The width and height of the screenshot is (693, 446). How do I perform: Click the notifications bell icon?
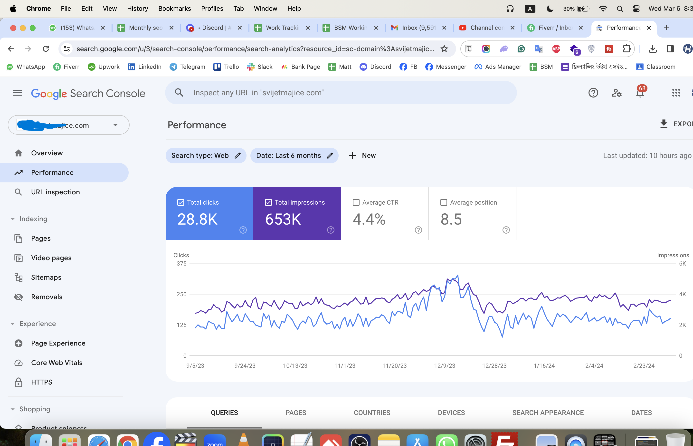point(639,93)
